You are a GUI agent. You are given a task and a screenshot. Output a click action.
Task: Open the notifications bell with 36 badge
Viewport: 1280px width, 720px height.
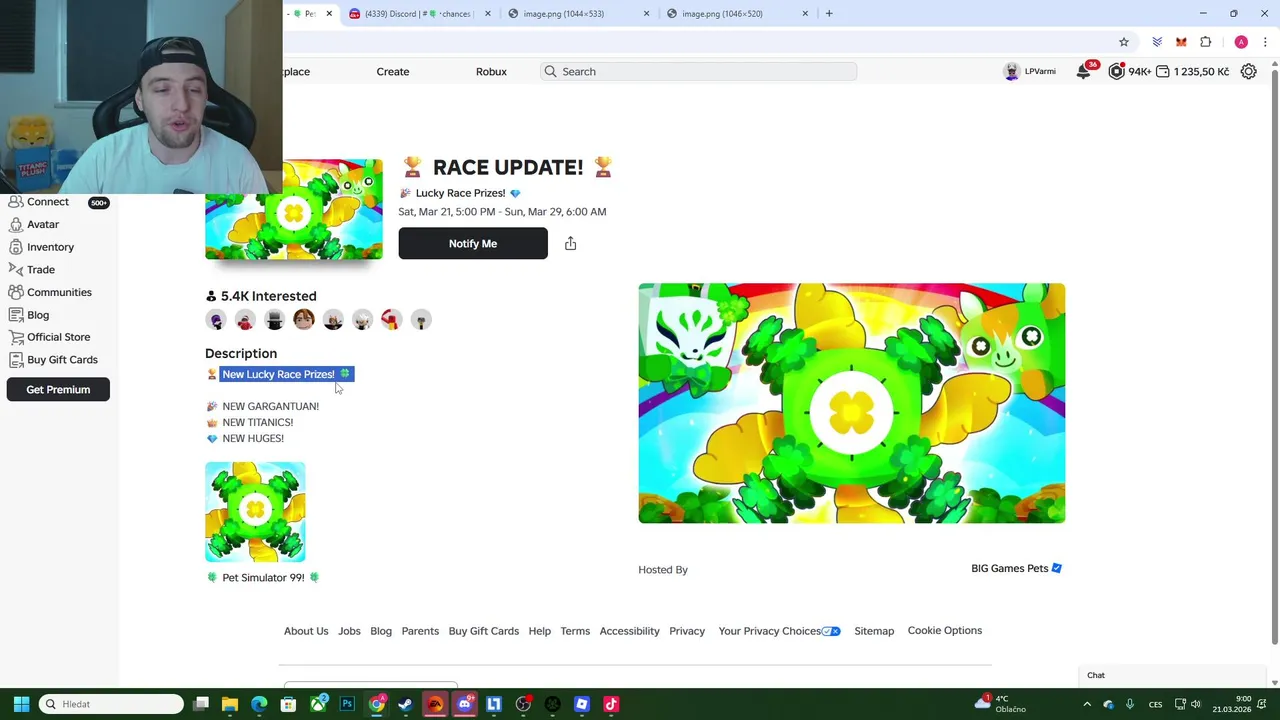(1084, 71)
